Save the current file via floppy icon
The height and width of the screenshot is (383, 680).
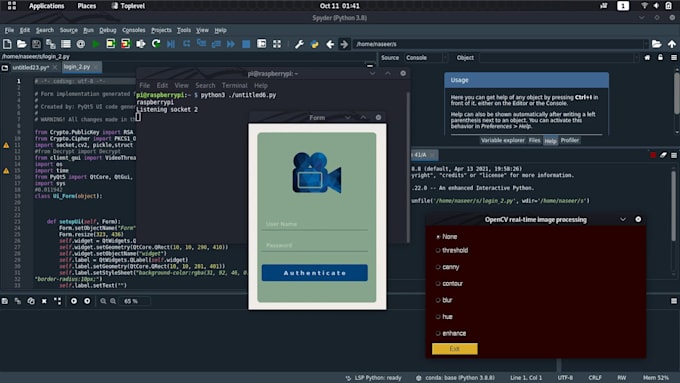36,44
